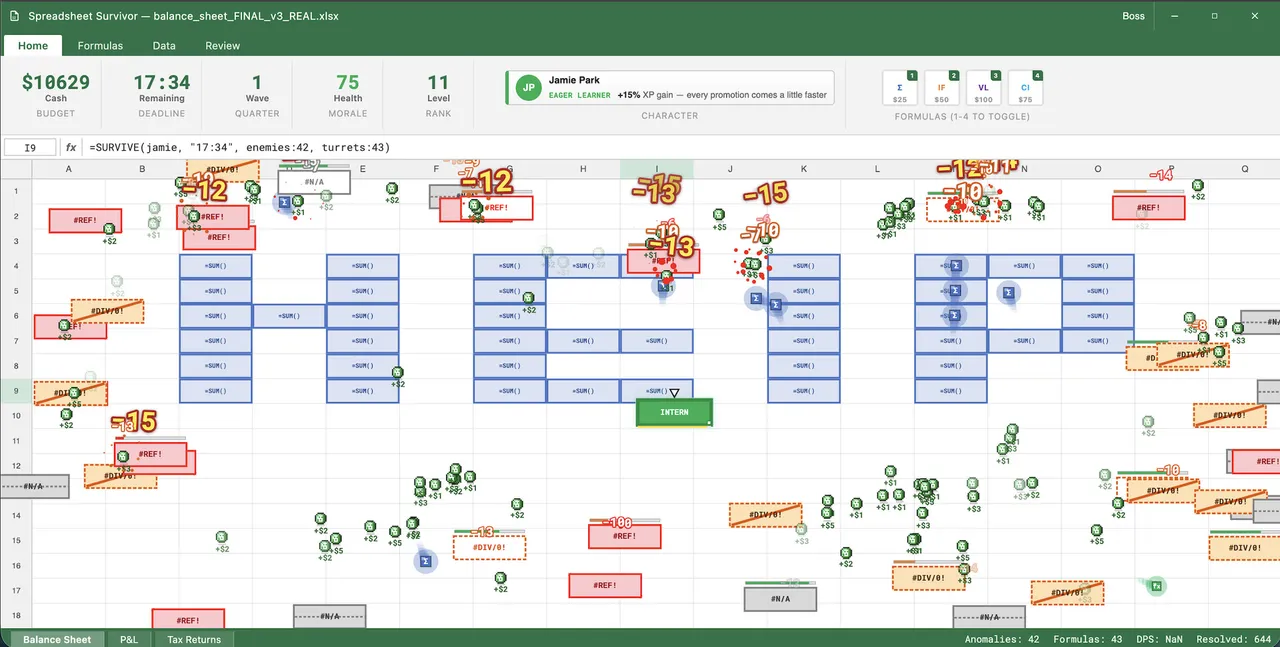Screen dimensions: 1280x647
Task: Click the cell reference box showing I9
Action: 30,147
